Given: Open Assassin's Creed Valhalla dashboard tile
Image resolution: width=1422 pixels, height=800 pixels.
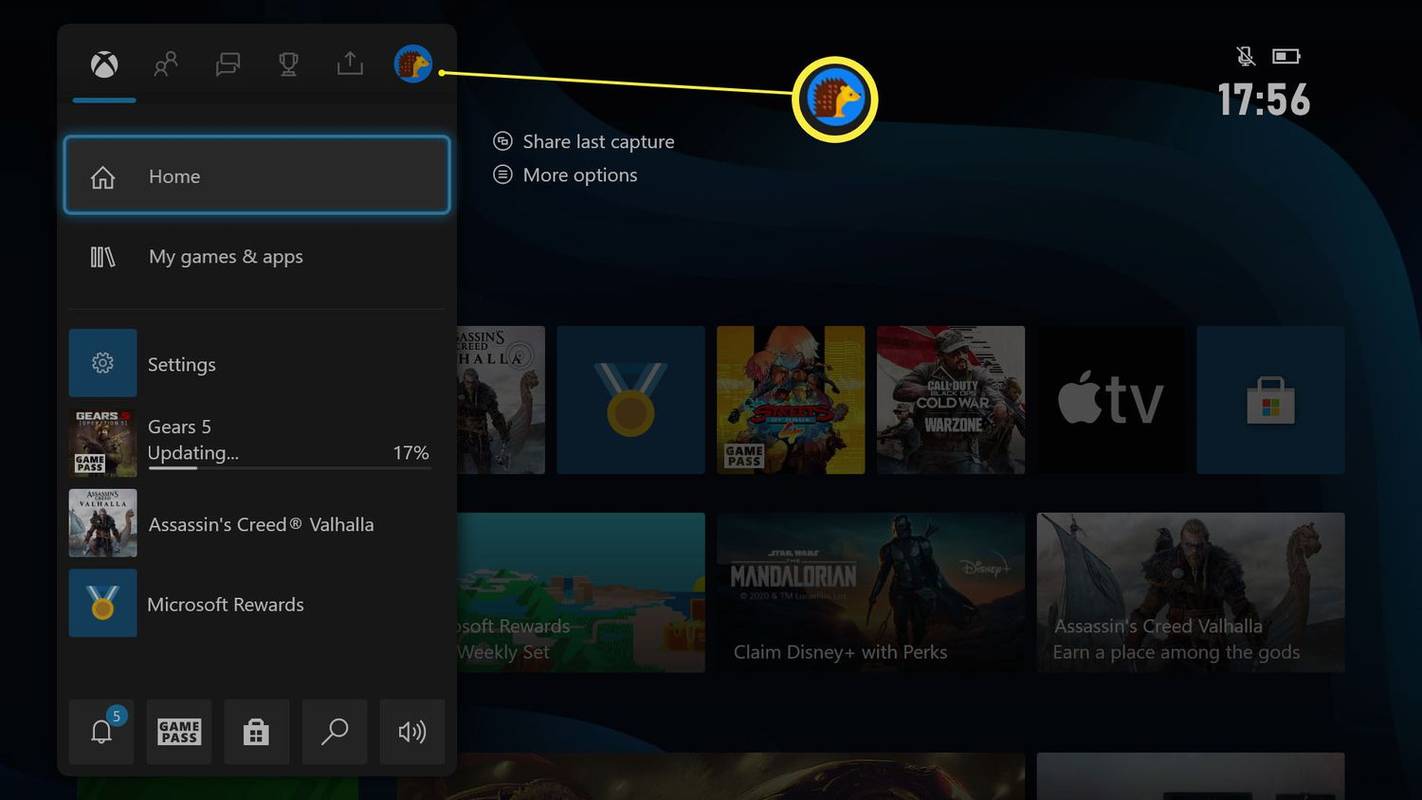Looking at the screenshot, I should pyautogui.click(x=501, y=400).
